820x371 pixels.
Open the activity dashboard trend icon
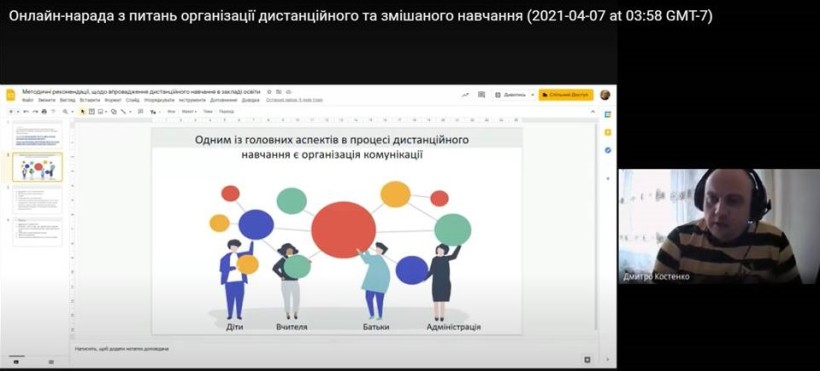pos(465,95)
